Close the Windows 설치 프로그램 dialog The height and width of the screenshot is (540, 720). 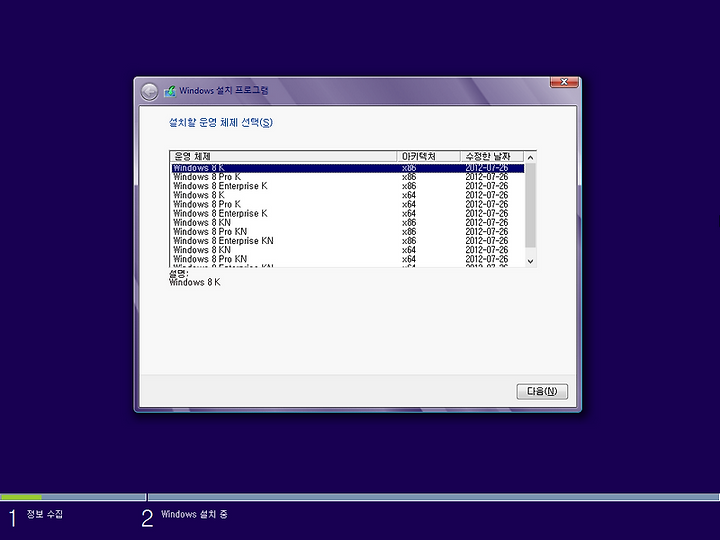pos(564,82)
